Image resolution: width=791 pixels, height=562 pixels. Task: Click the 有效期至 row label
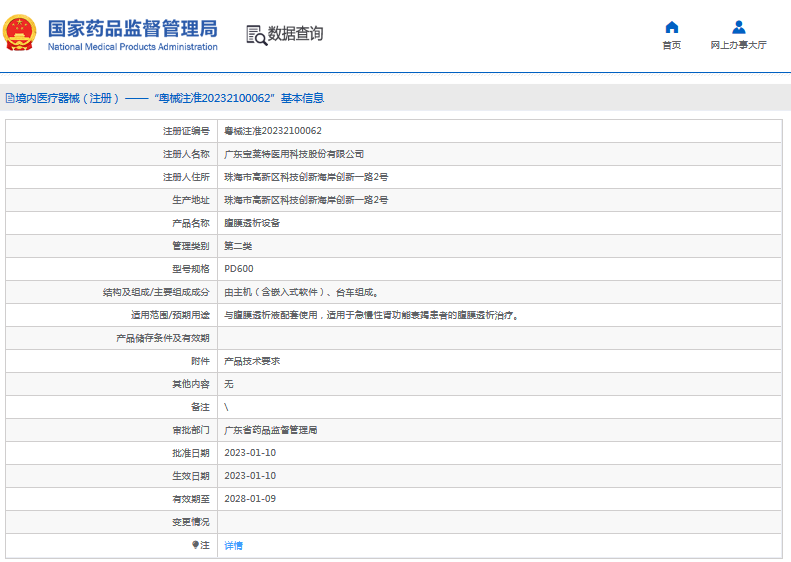(x=191, y=499)
